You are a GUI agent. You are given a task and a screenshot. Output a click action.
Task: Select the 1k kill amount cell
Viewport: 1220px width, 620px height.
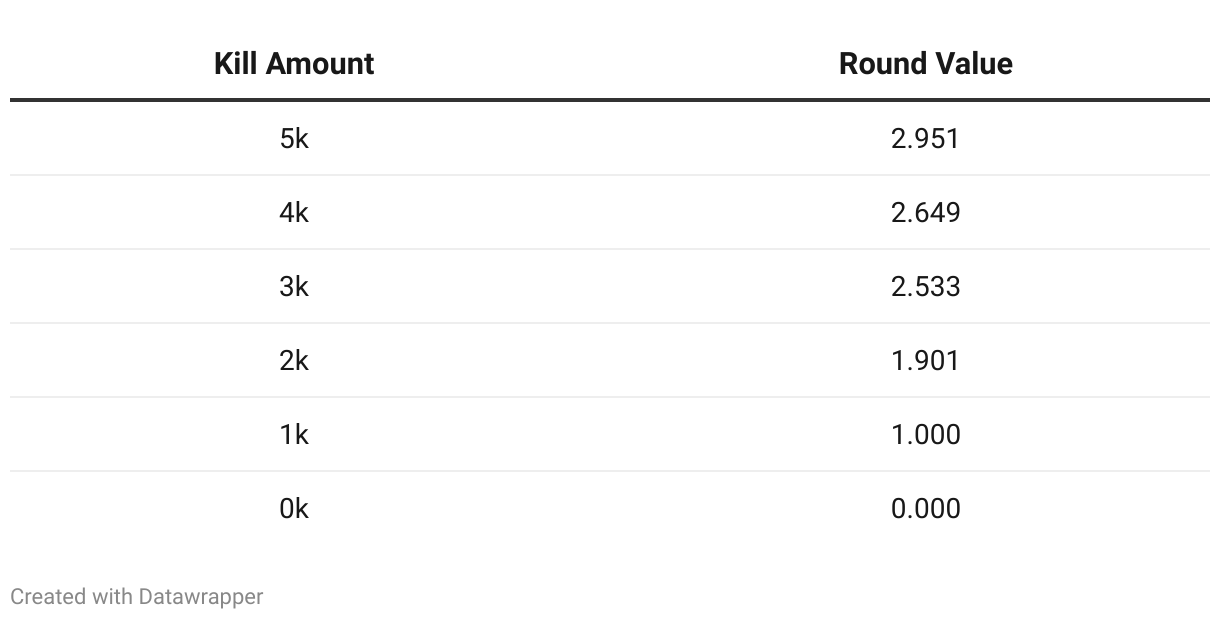[294, 434]
